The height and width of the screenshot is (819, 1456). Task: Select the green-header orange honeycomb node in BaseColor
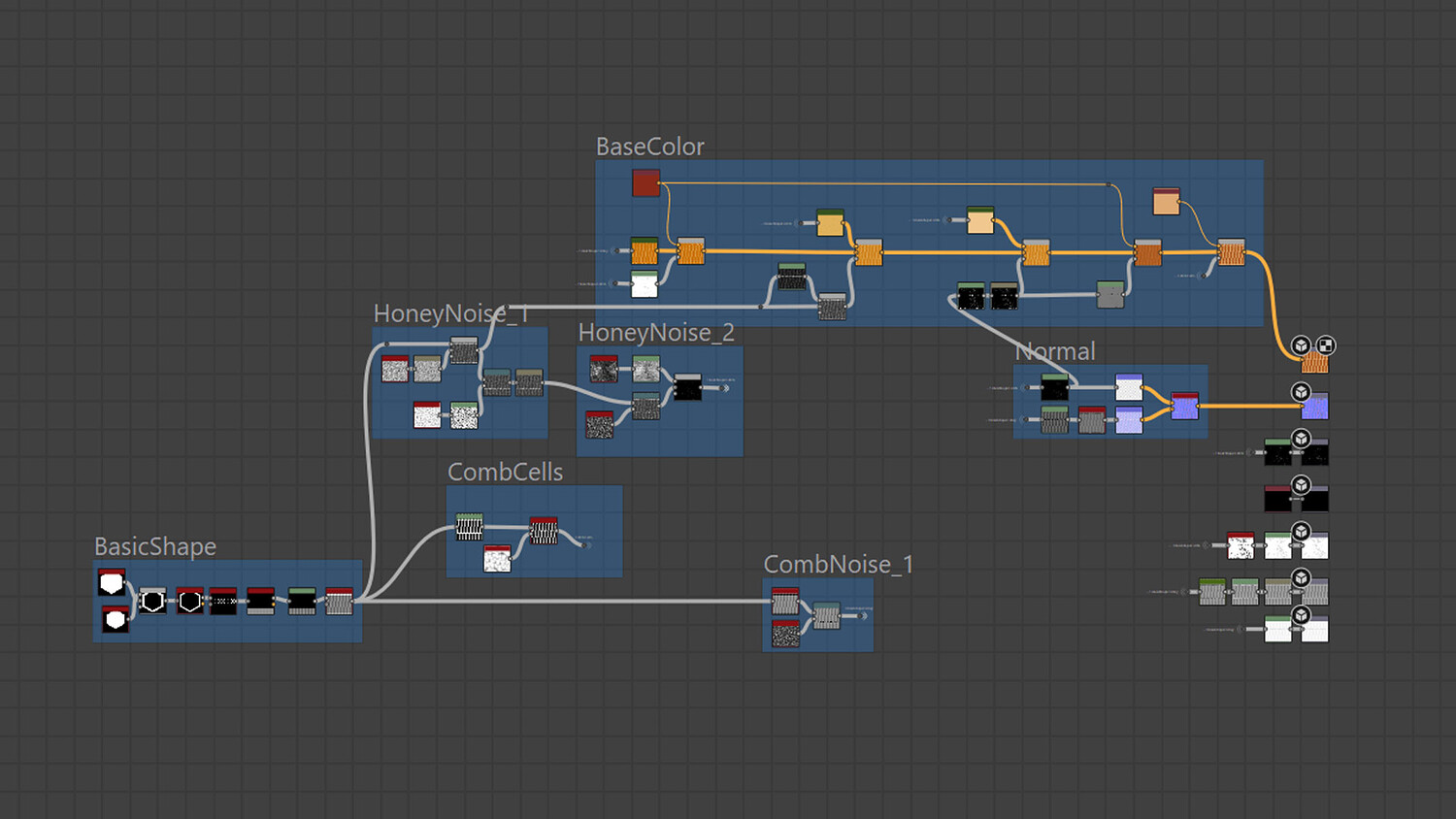click(x=645, y=251)
